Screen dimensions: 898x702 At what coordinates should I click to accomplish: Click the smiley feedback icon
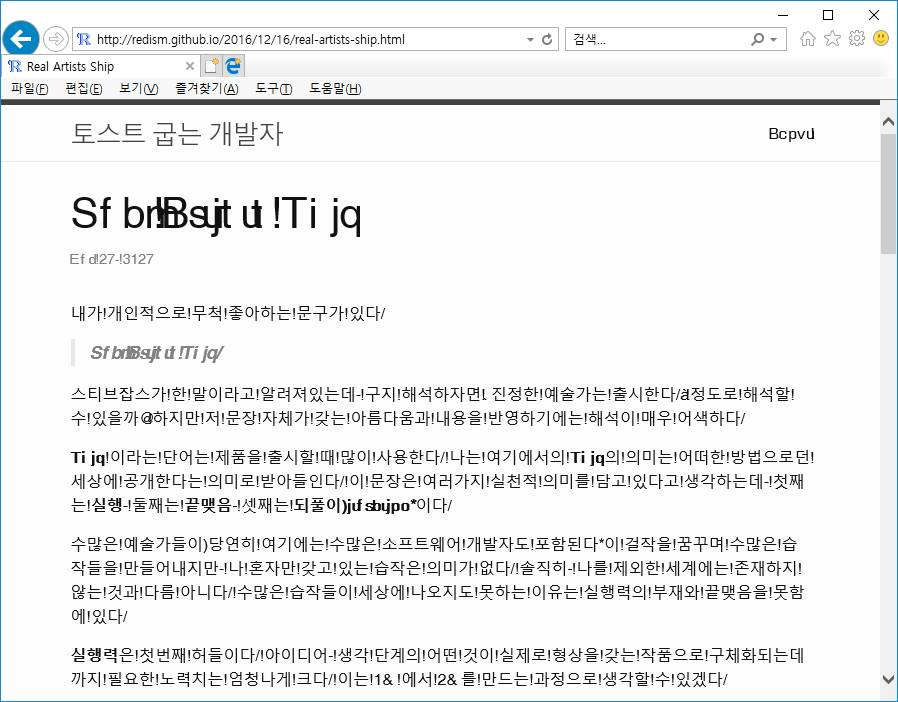tap(881, 39)
